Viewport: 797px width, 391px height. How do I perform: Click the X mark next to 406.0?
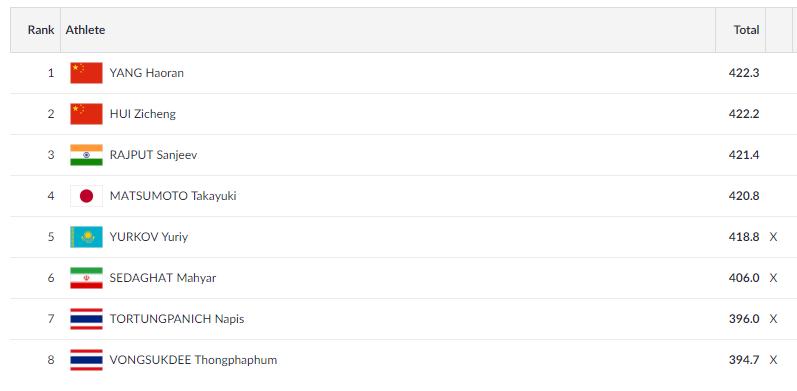coord(773,278)
